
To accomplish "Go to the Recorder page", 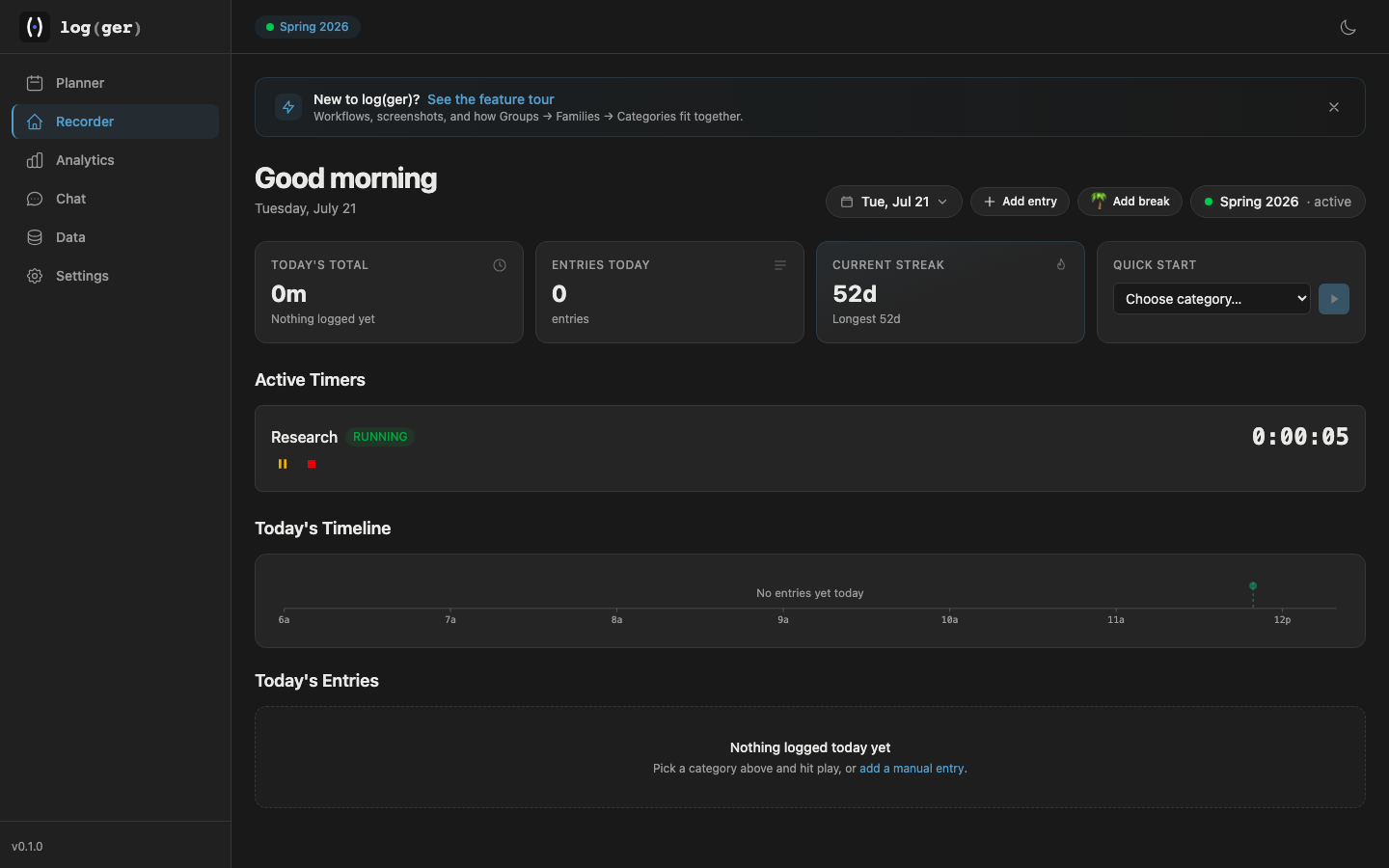I will [116, 122].
